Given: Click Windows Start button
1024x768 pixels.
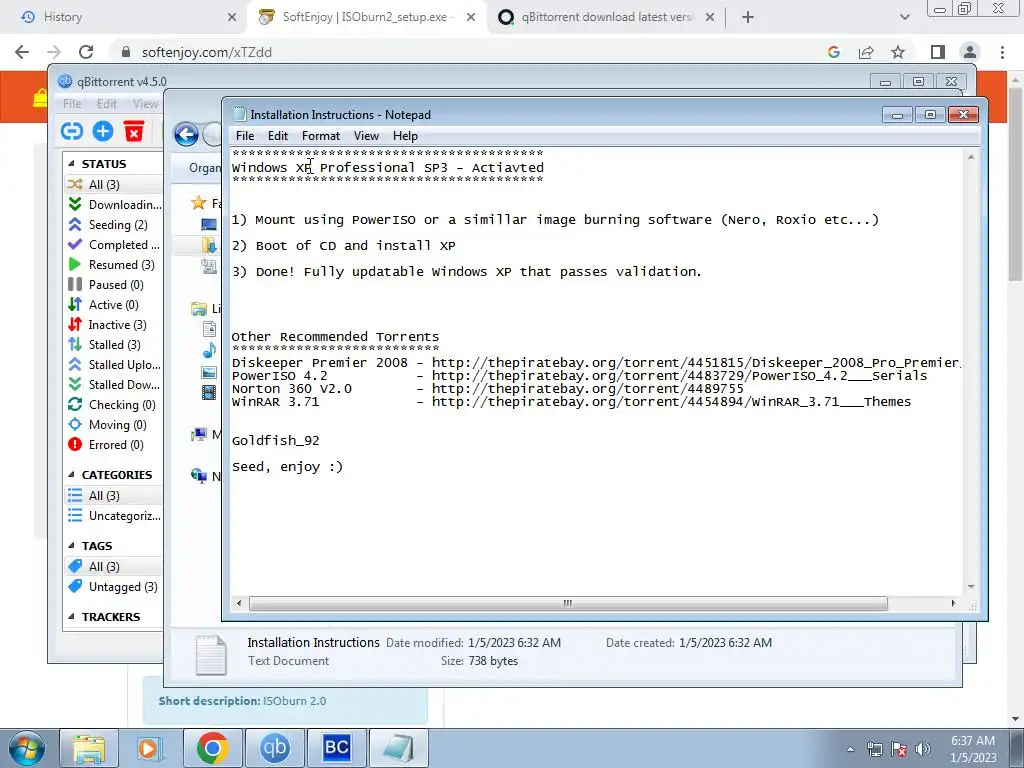Looking at the screenshot, I should (x=26, y=748).
